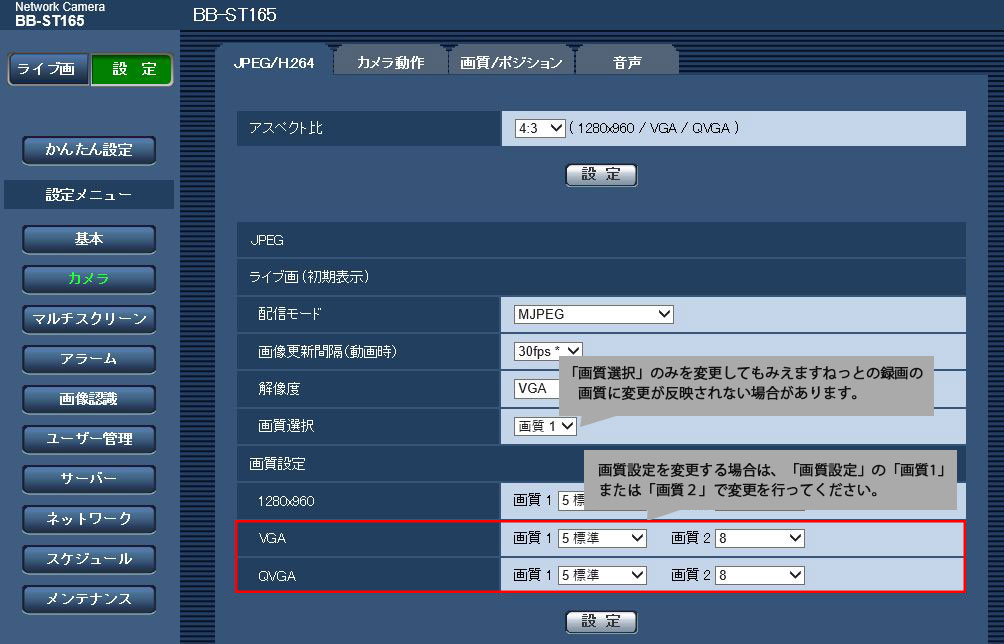Open the アスペクト比 4:3 dropdown
This screenshot has height=644, width=1004.
pos(540,128)
